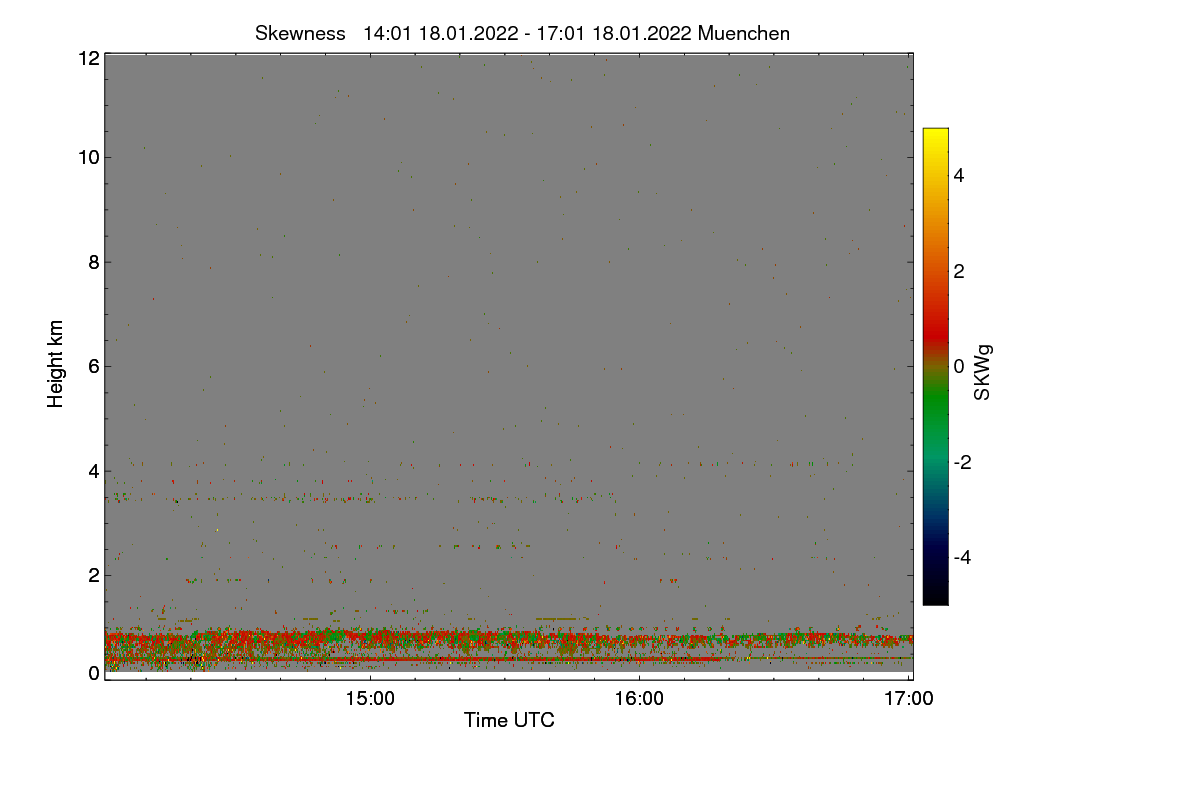Click the height axis label 6

[x=93, y=366]
